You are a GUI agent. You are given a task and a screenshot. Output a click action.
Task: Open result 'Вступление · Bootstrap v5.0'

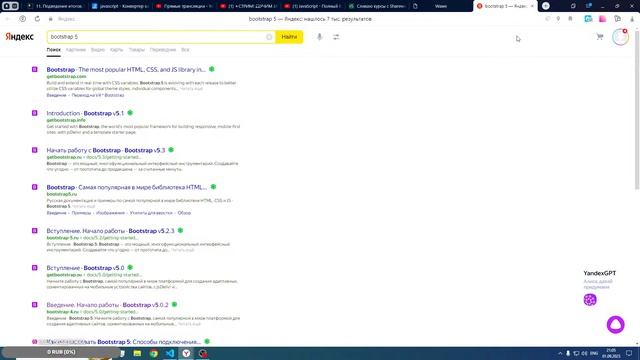(x=85, y=268)
